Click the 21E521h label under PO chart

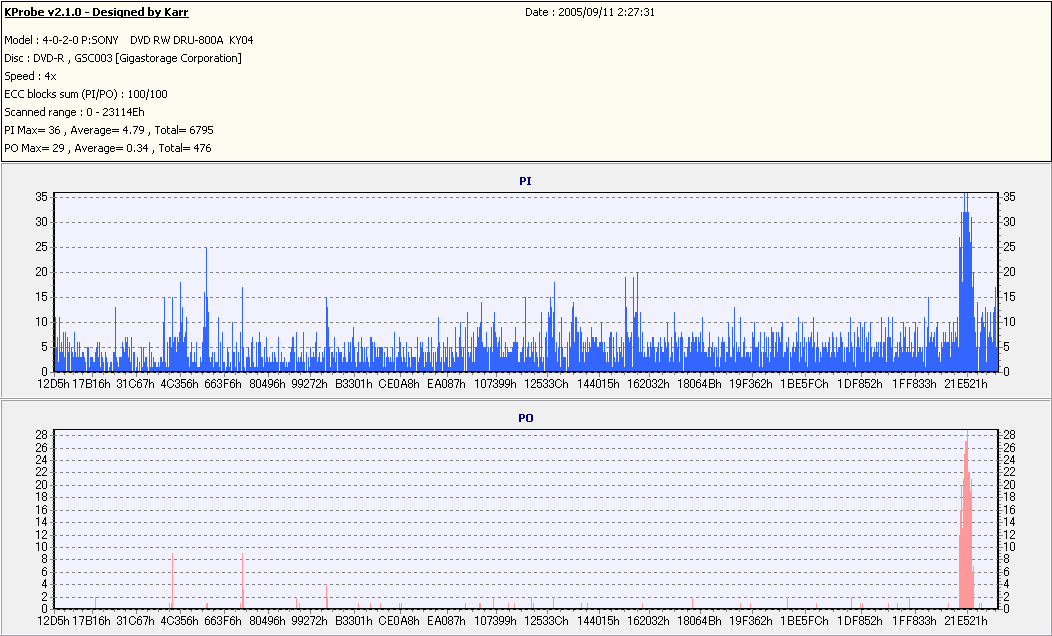[966, 621]
